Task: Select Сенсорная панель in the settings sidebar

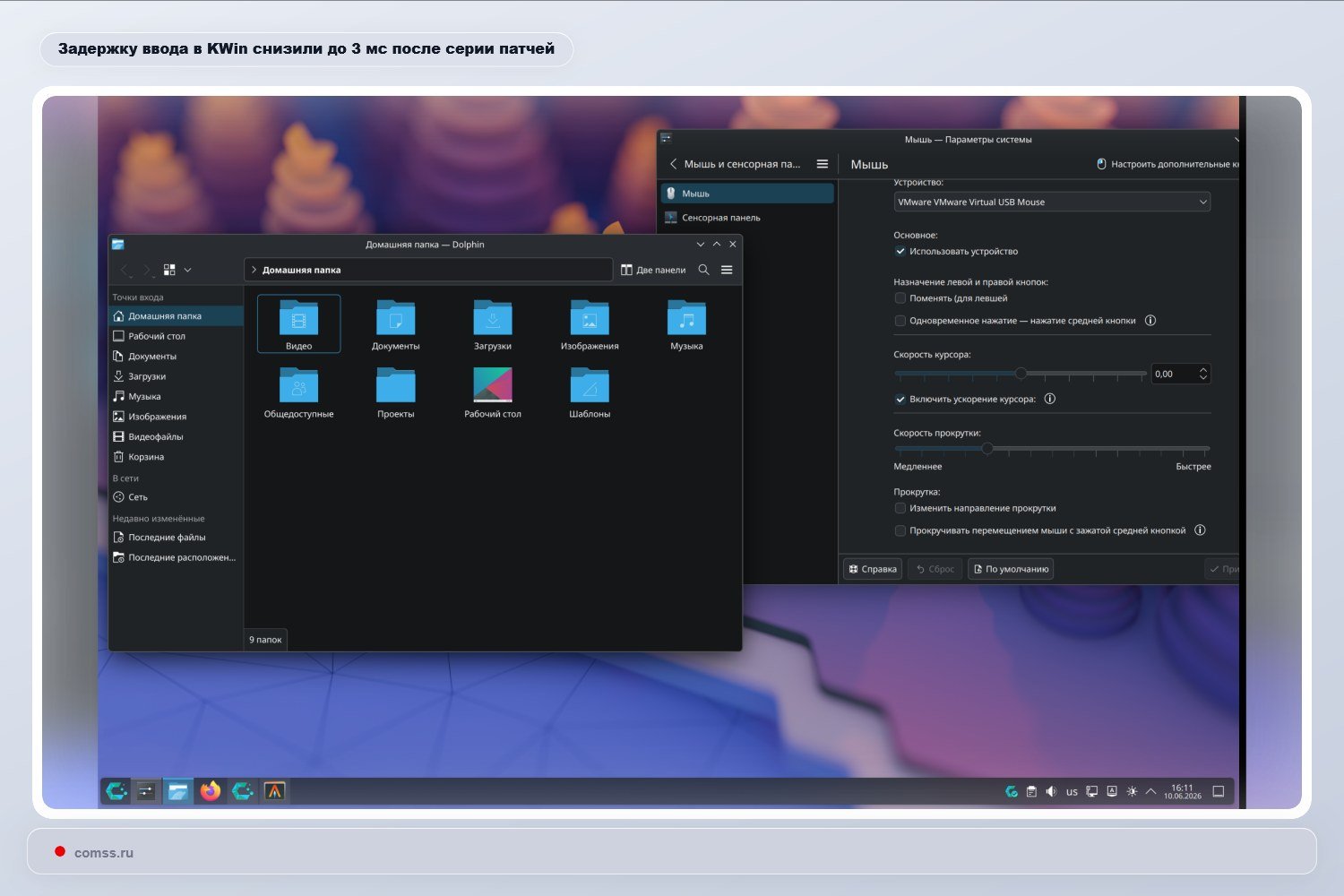Action: coord(747,218)
